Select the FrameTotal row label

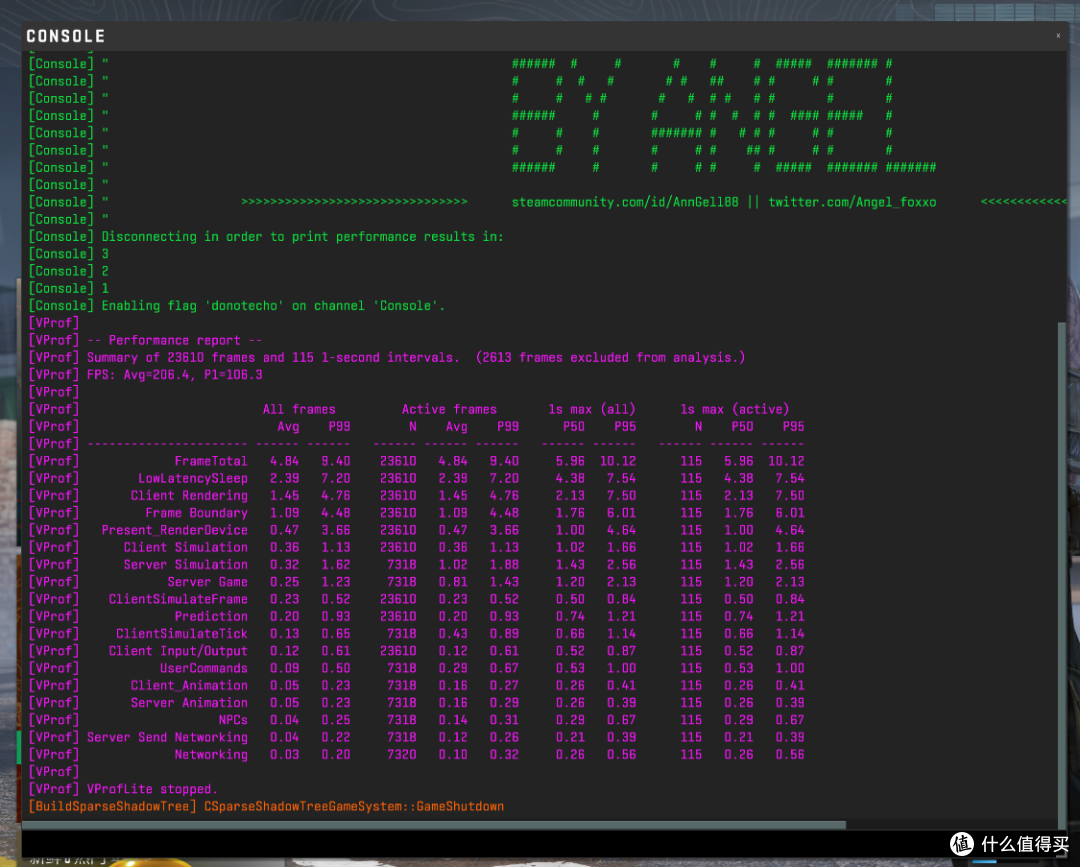click(211, 461)
